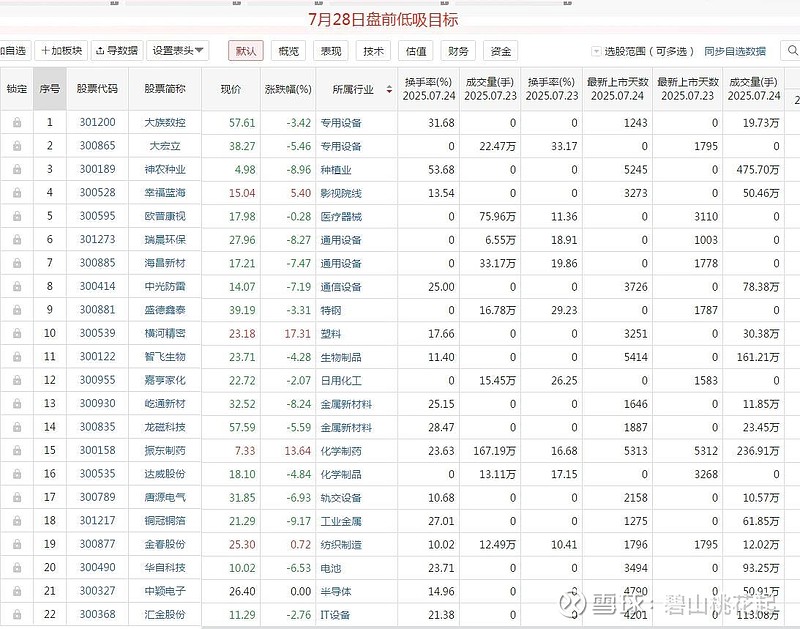Click 成交量(手) 2025.07.23 column header

pos(490,89)
